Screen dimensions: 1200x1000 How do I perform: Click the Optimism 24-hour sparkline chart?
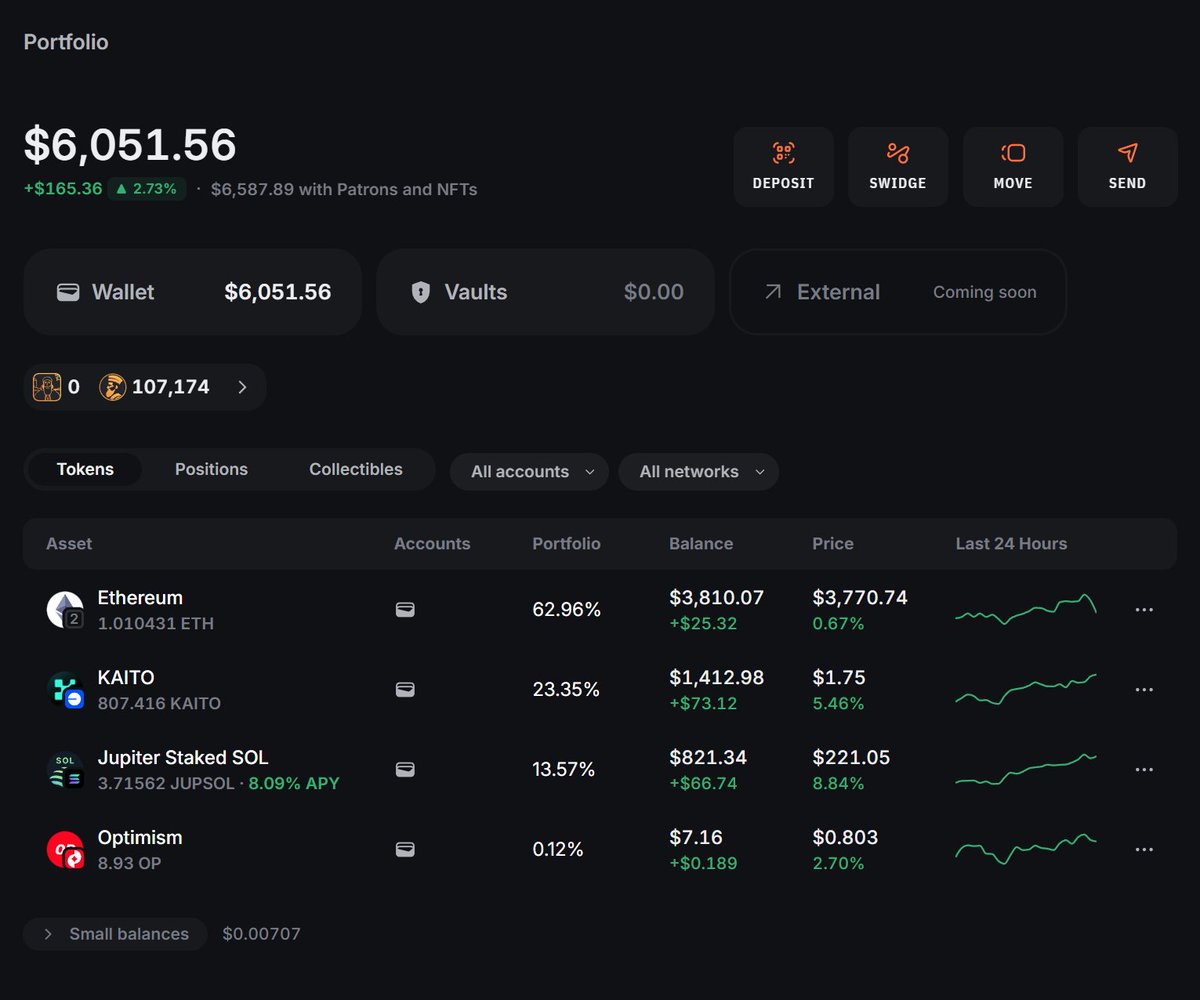[x=1026, y=849]
